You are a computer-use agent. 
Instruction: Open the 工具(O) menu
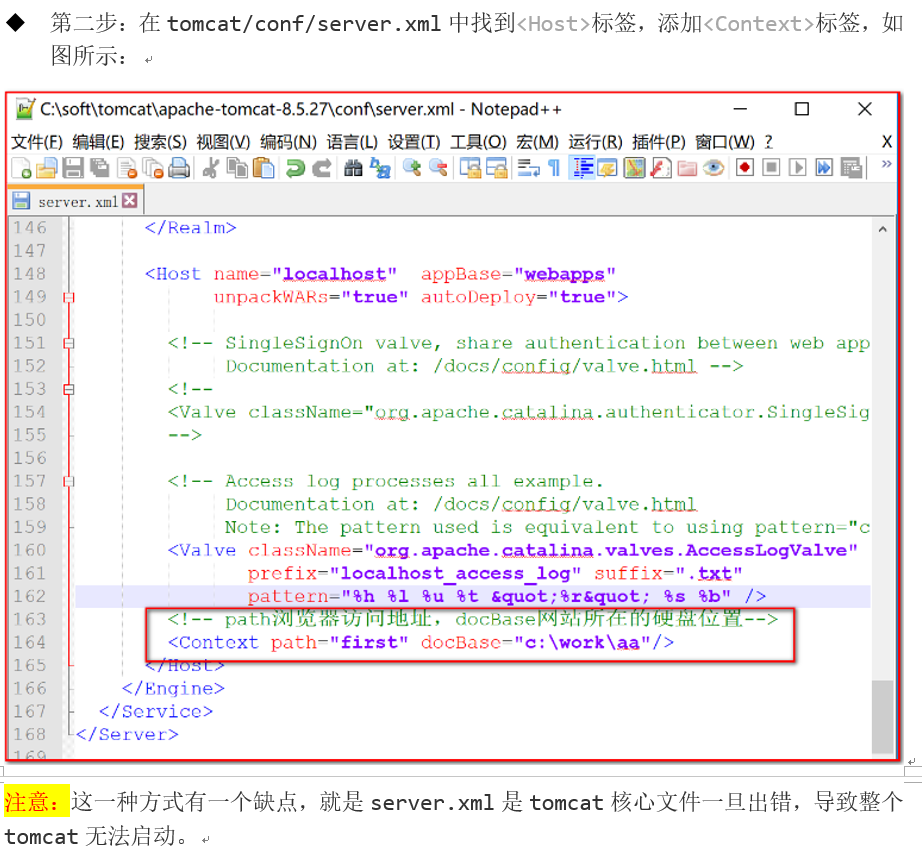(478, 142)
